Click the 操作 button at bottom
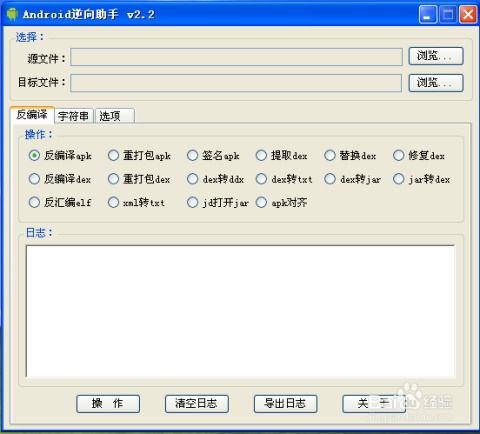The height and width of the screenshot is (434, 480). [x=108, y=404]
